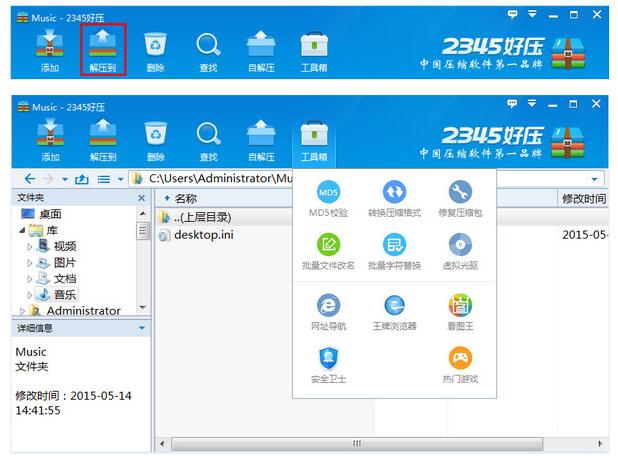Viewport: 618px width, 460px height.
Task: Open the feedback speech-bubble icon, upper window
Action: (x=512, y=15)
